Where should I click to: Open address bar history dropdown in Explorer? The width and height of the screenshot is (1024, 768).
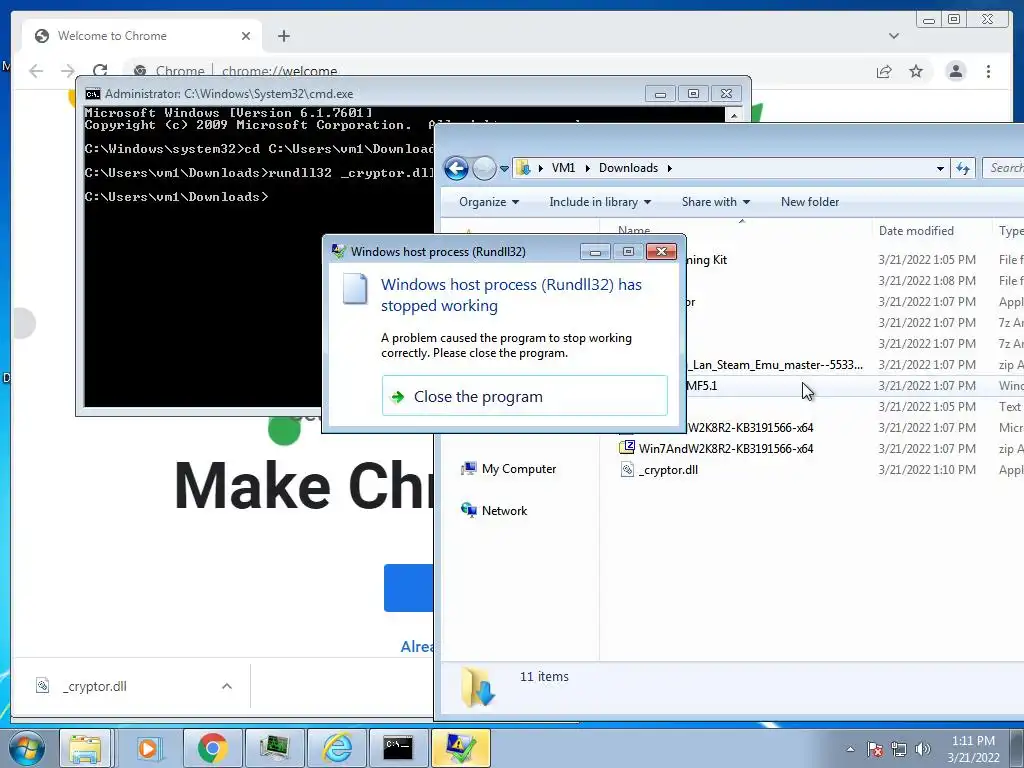point(940,168)
